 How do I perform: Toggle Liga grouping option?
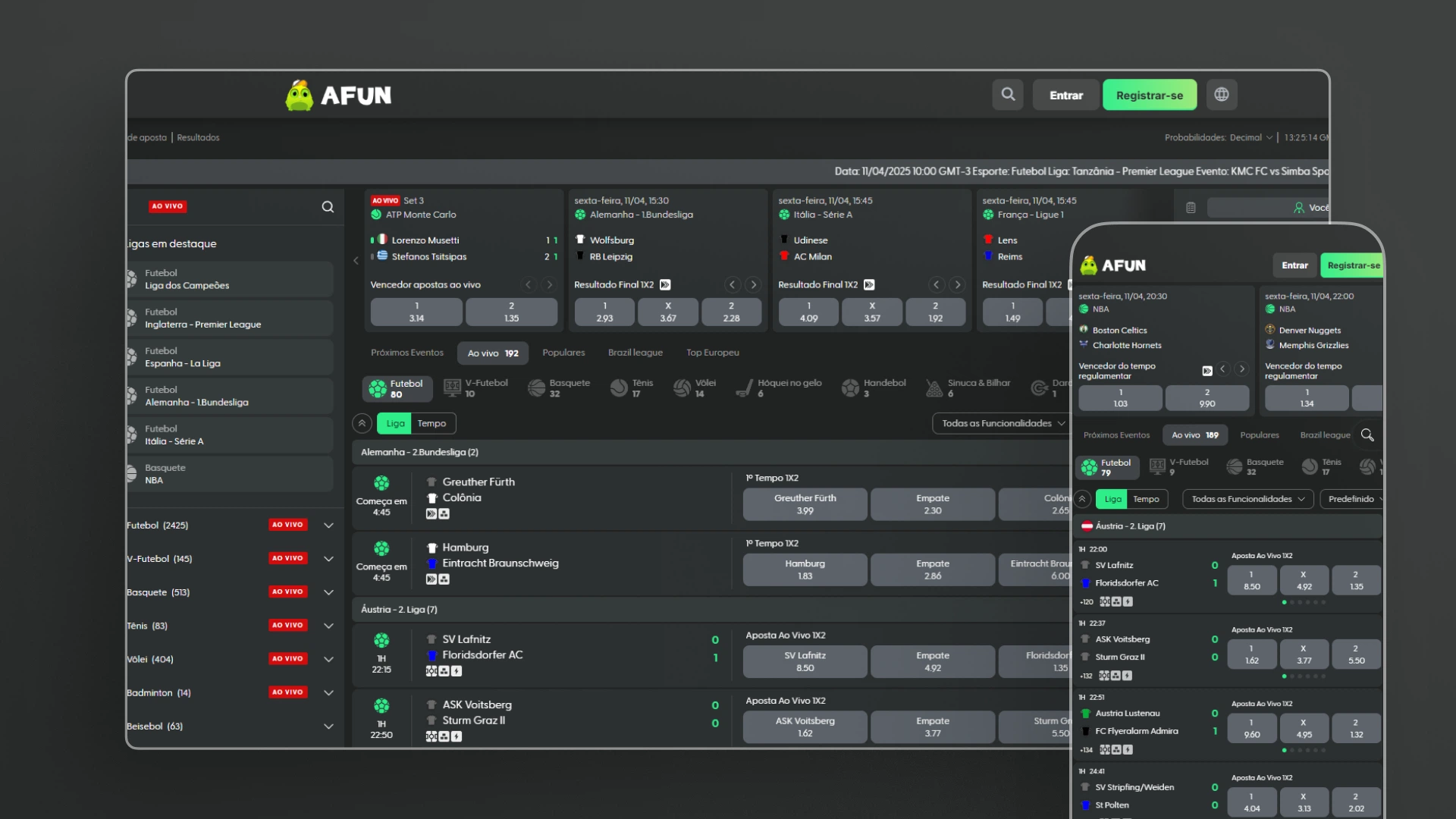pyautogui.click(x=395, y=423)
